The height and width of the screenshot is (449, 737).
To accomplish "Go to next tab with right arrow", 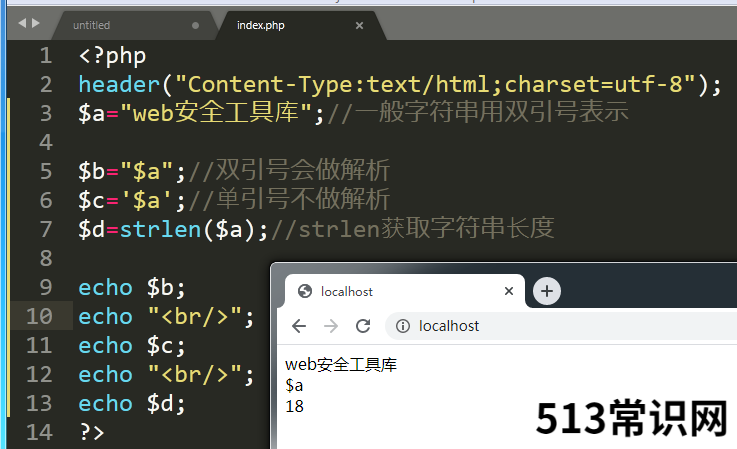I will [35, 23].
